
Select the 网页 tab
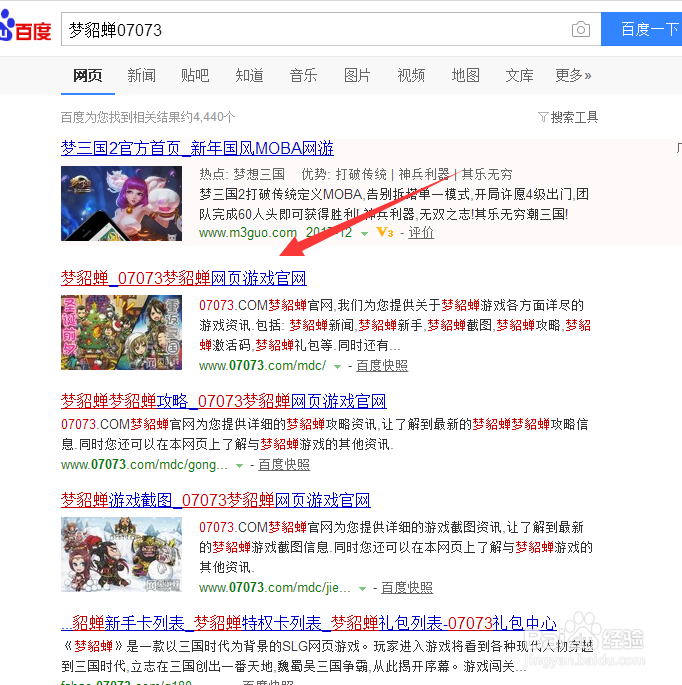pos(87,76)
